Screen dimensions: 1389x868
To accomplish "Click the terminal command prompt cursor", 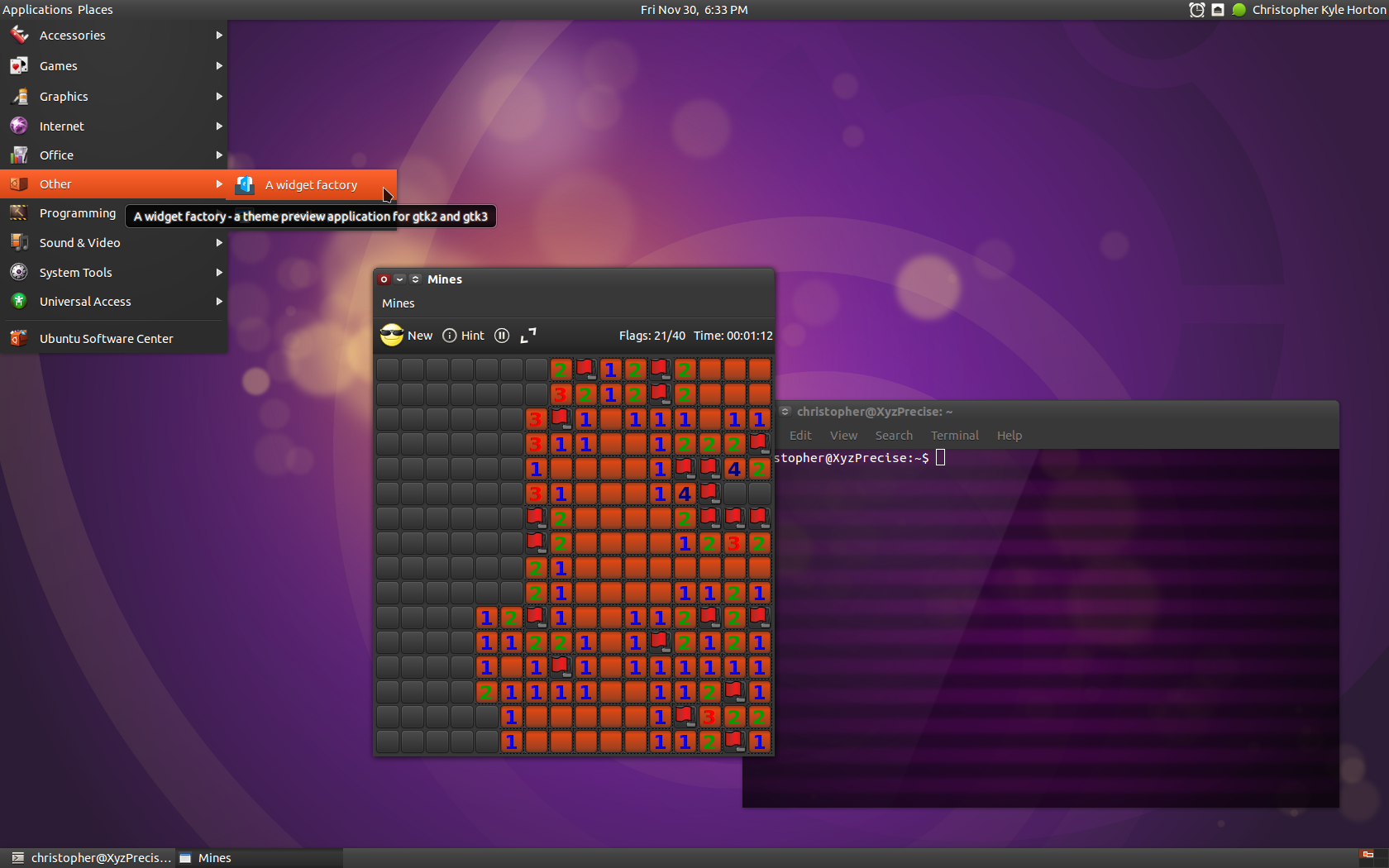I will 940,458.
